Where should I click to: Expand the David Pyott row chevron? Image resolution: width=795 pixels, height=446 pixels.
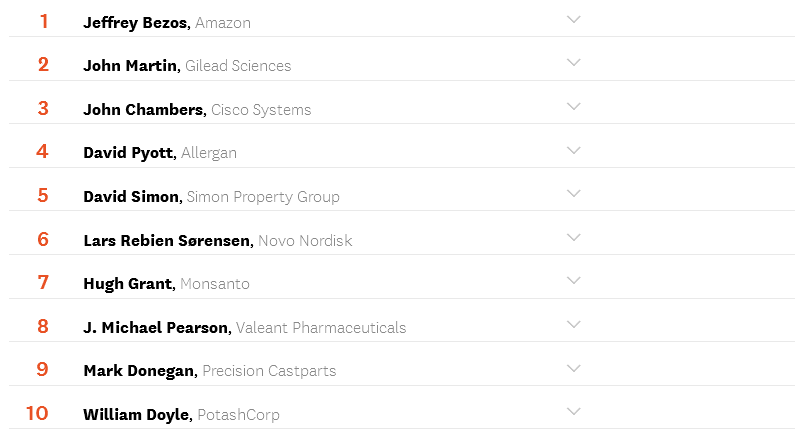[573, 151]
